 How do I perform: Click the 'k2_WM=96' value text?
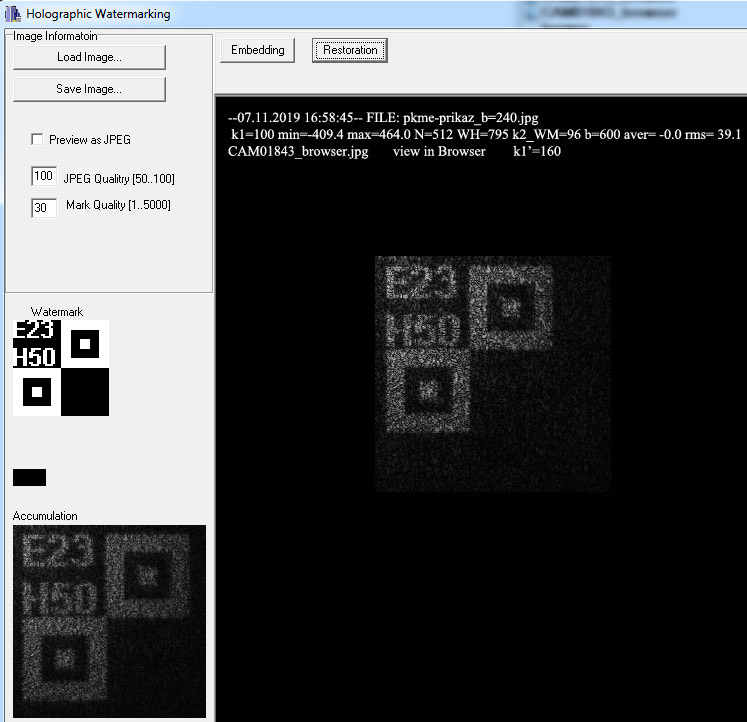[547, 135]
